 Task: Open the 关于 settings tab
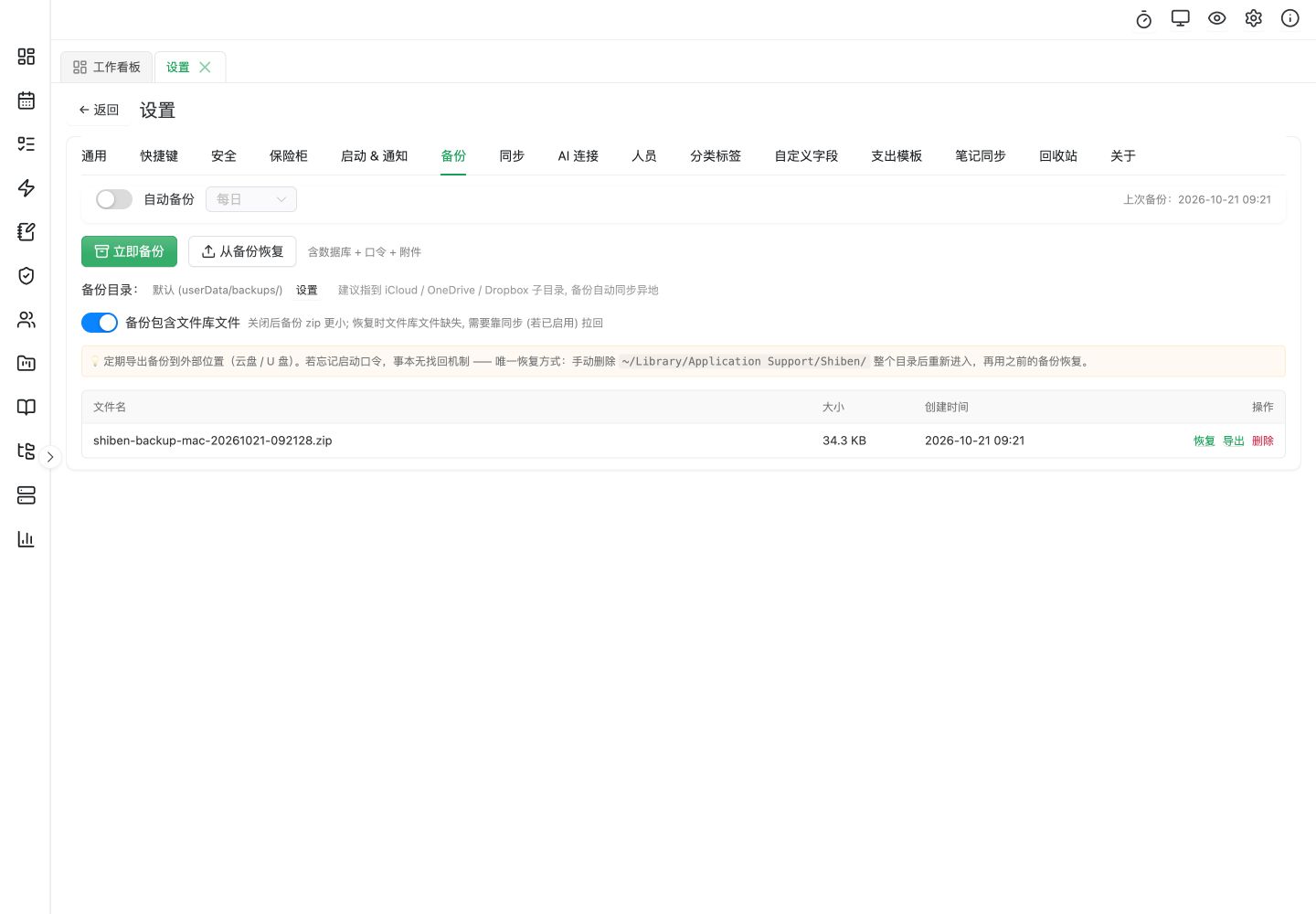click(1123, 156)
